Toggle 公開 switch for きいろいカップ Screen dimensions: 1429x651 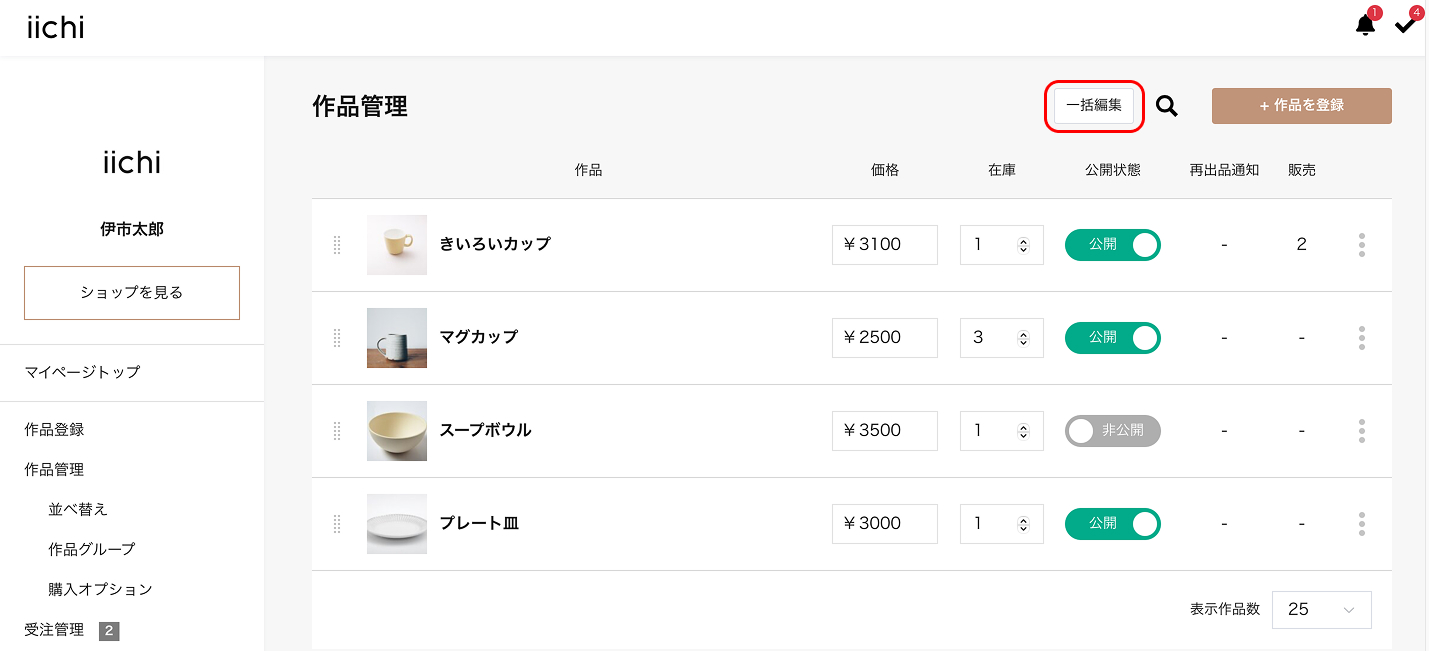[1112, 245]
